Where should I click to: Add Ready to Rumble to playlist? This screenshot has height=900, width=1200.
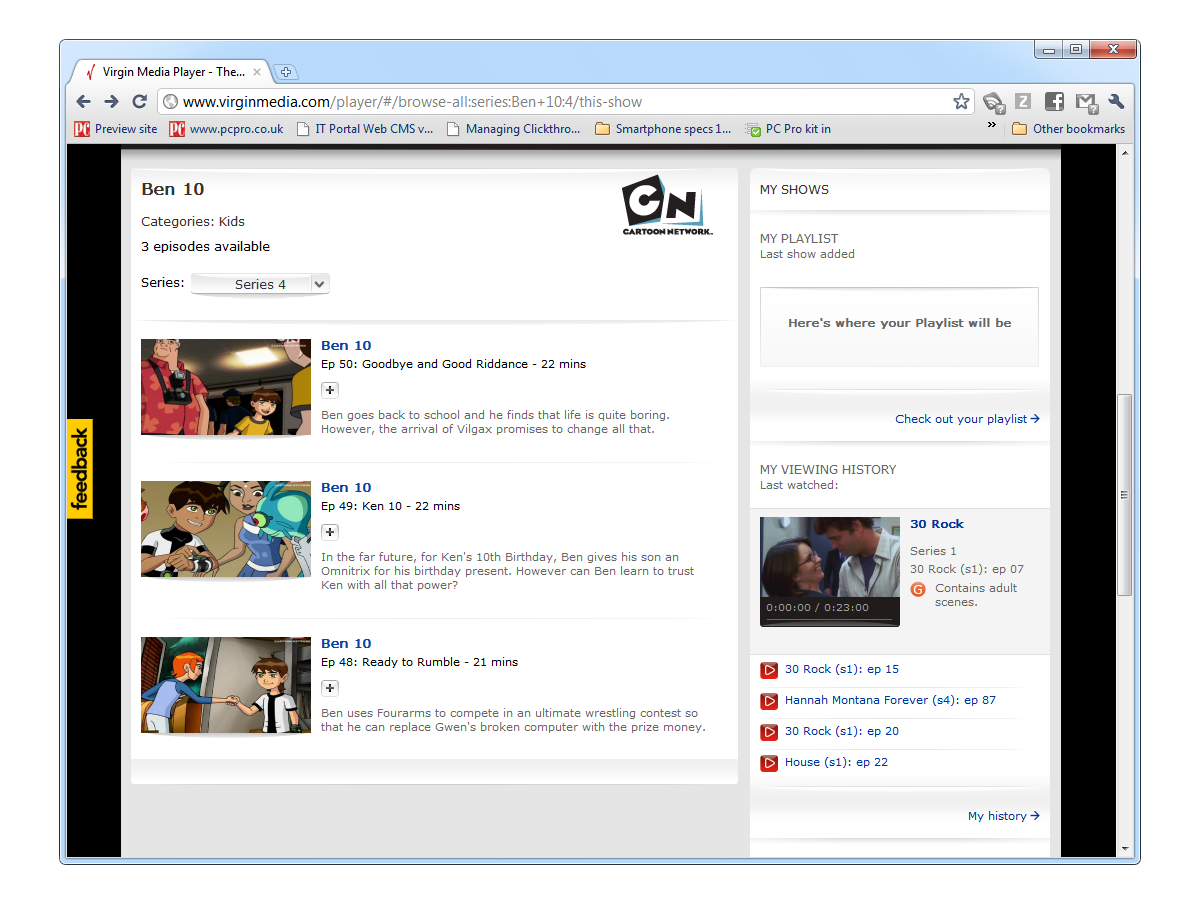tap(330, 688)
